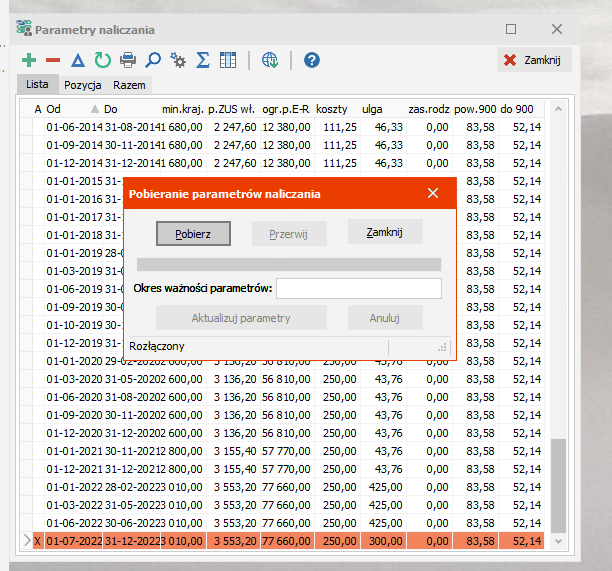Image resolution: width=612 pixels, height=571 pixels.
Task: Click the pow.900 column header
Action: [475, 109]
